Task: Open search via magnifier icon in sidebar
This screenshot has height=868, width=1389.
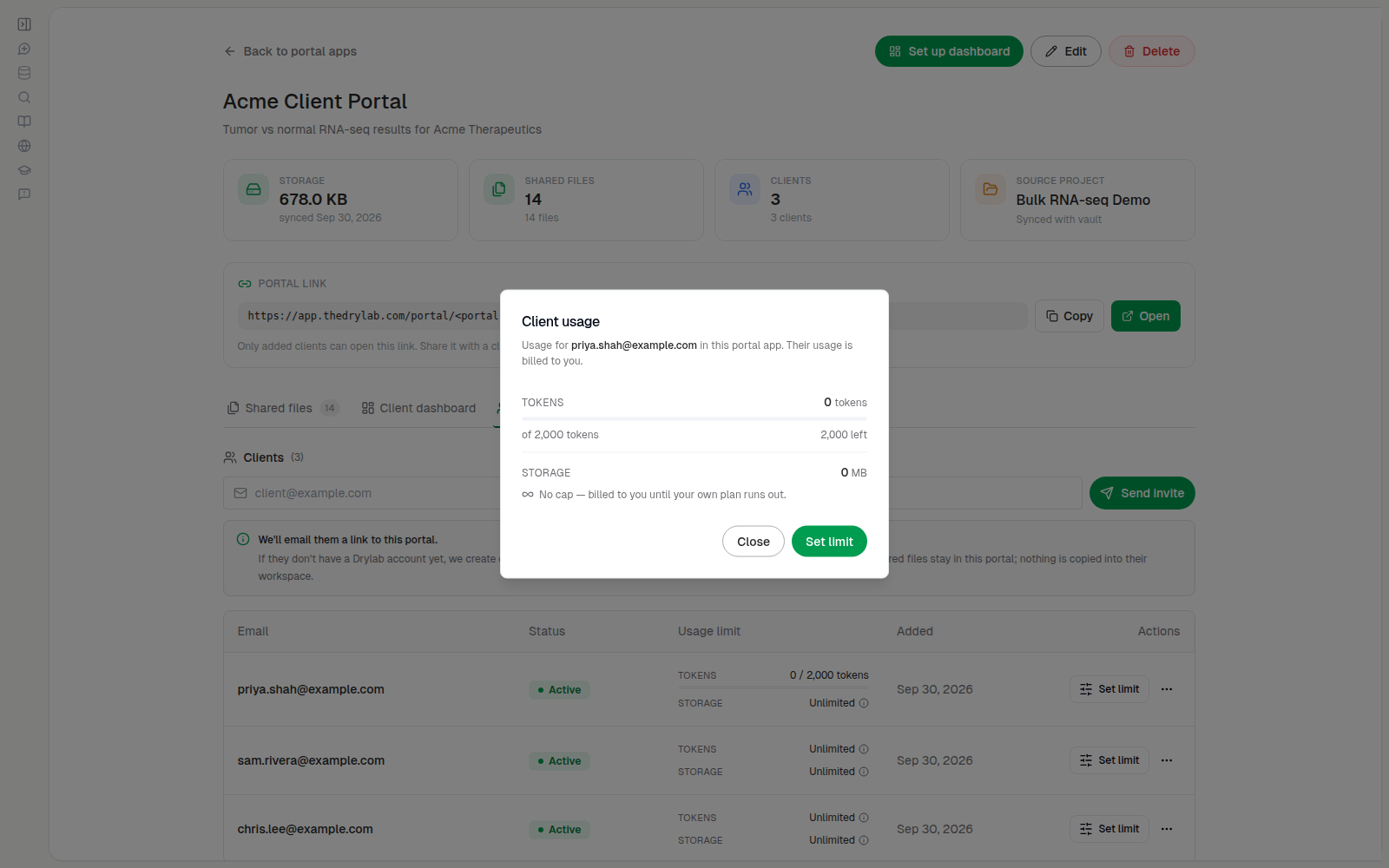Action: (x=24, y=97)
